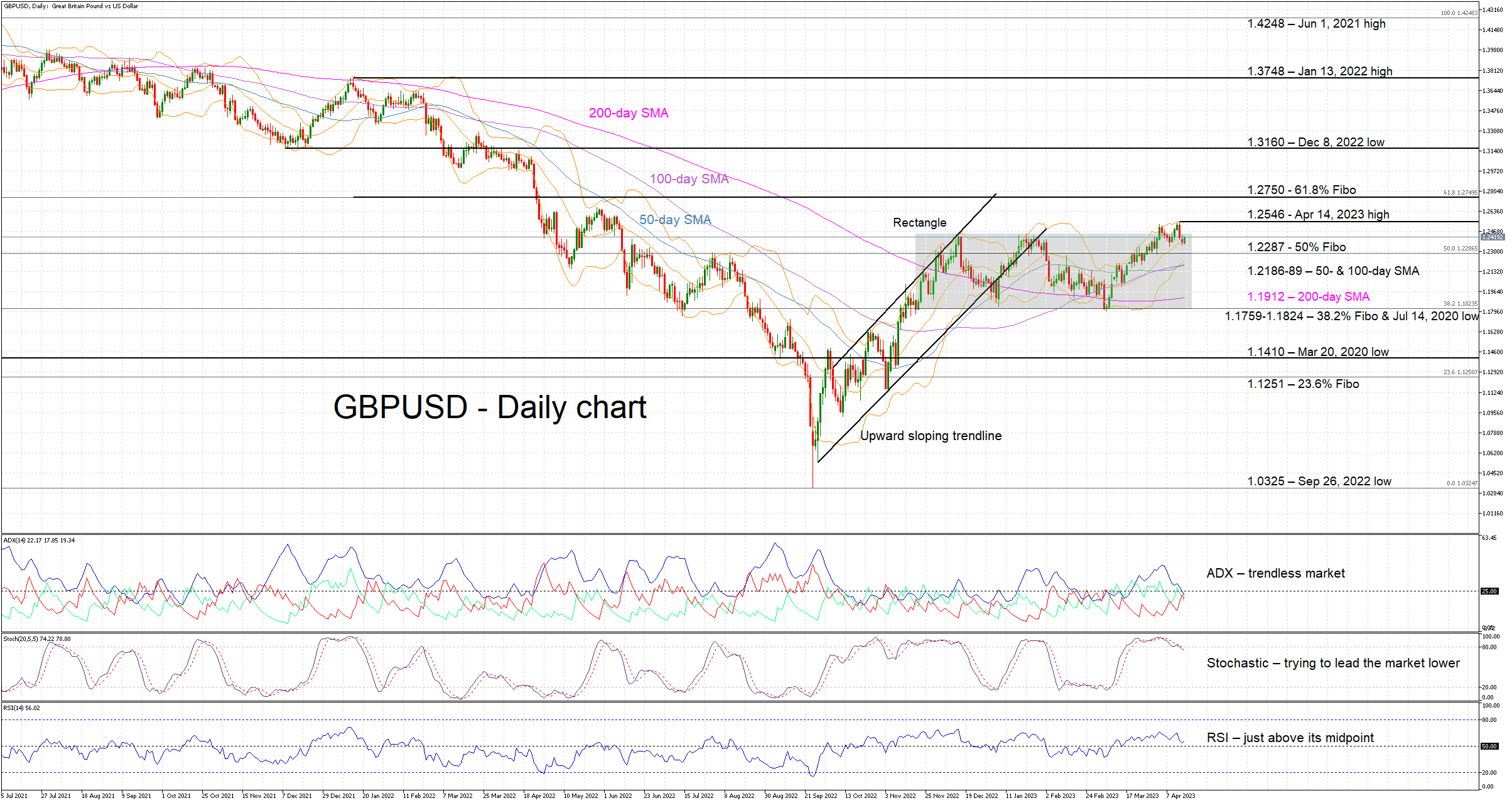1512x803 pixels.
Task: Select the 100-day SMA label
Action: pyautogui.click(x=689, y=179)
